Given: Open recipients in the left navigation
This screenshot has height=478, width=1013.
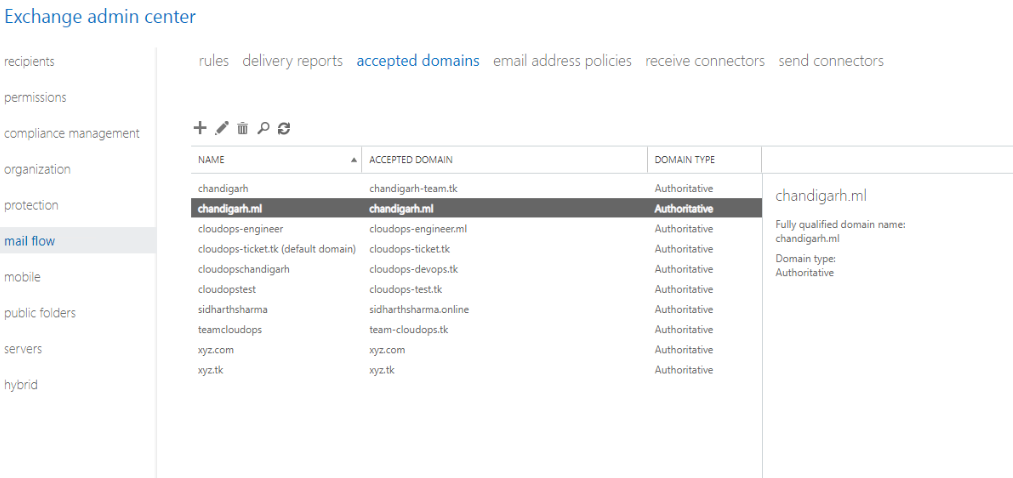Looking at the screenshot, I should 29,62.
